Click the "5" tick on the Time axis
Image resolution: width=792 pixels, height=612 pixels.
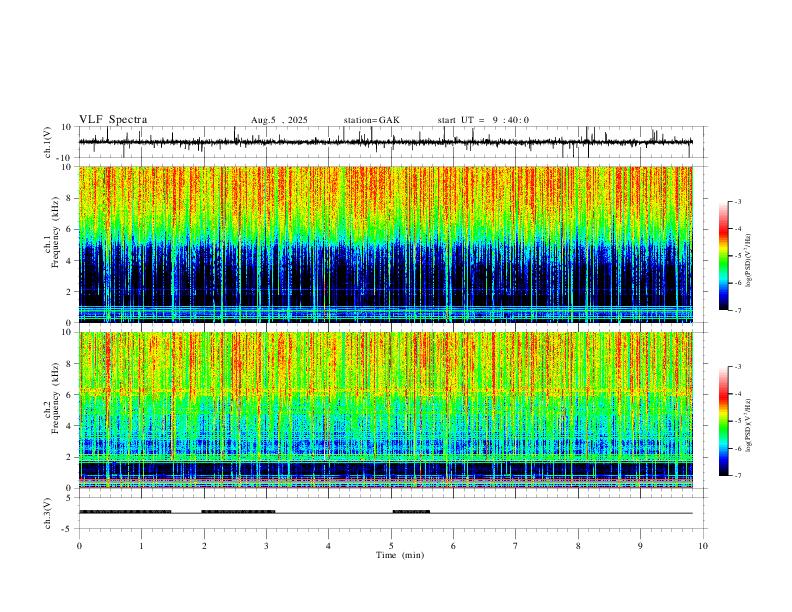[391, 546]
